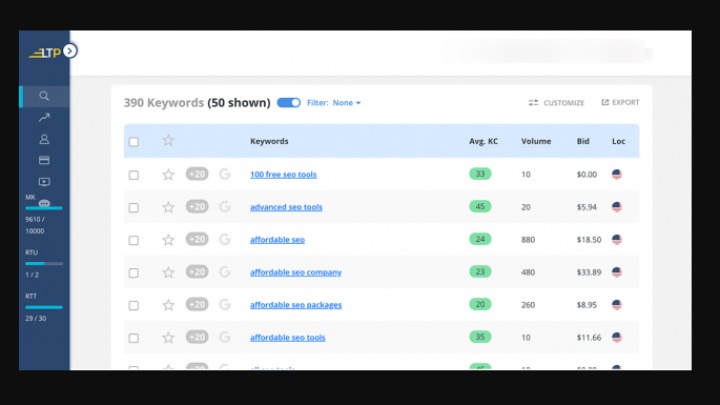Click the CUSTOMIZE button
The height and width of the screenshot is (405, 720).
click(556, 103)
